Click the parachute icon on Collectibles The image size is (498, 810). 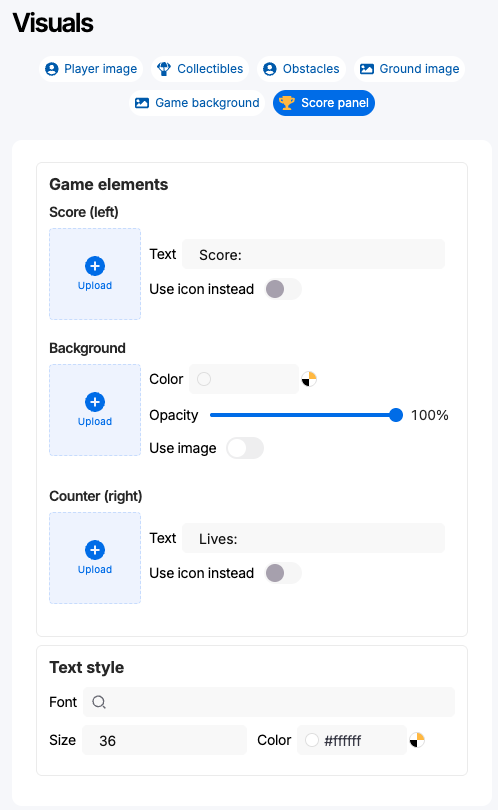pos(164,69)
